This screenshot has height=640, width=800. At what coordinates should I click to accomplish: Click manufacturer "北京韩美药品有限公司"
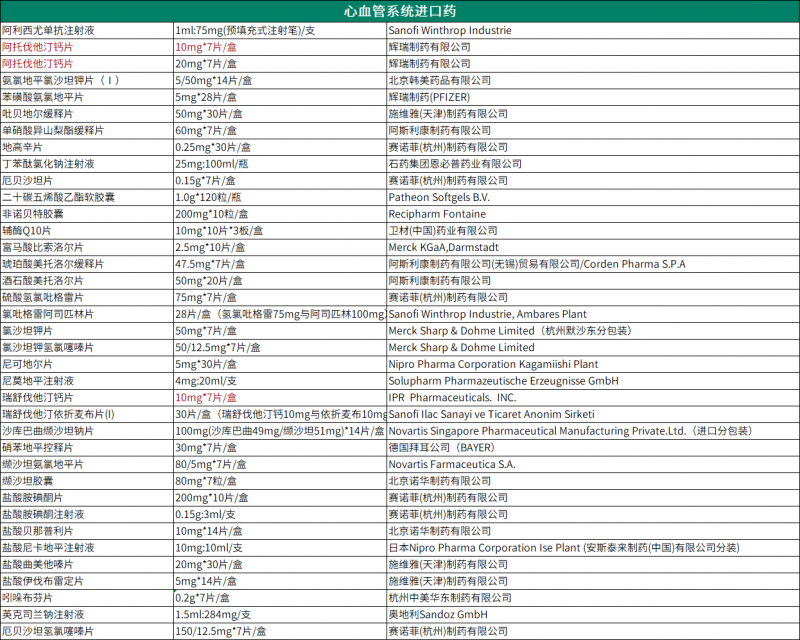[x=440, y=80]
